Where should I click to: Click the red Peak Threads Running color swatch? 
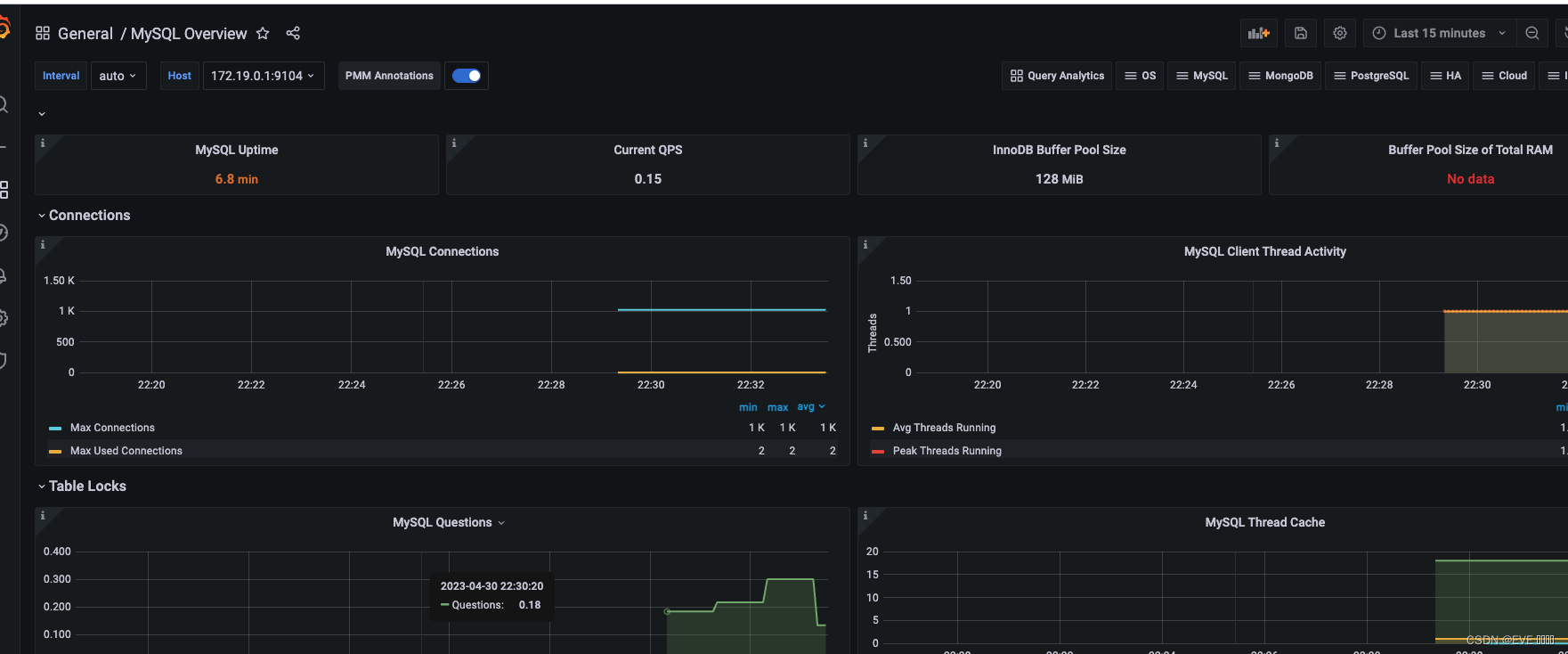coord(878,452)
